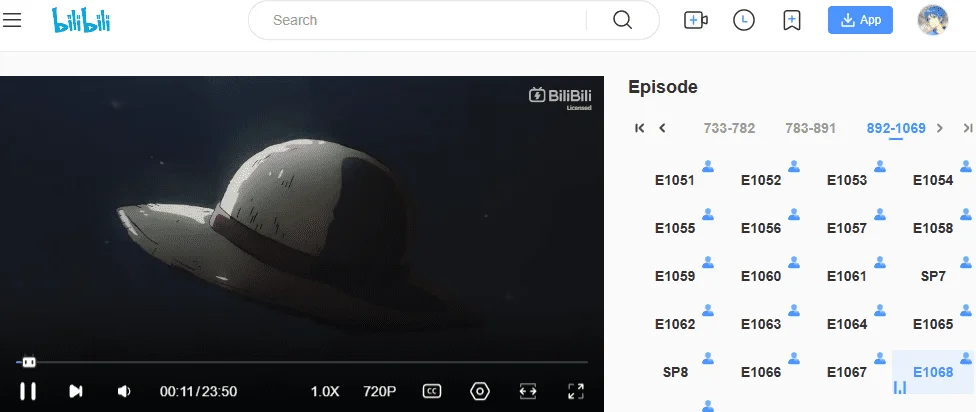The image size is (976, 412).
Task: Select currently playing episode E1068
Action: click(933, 372)
